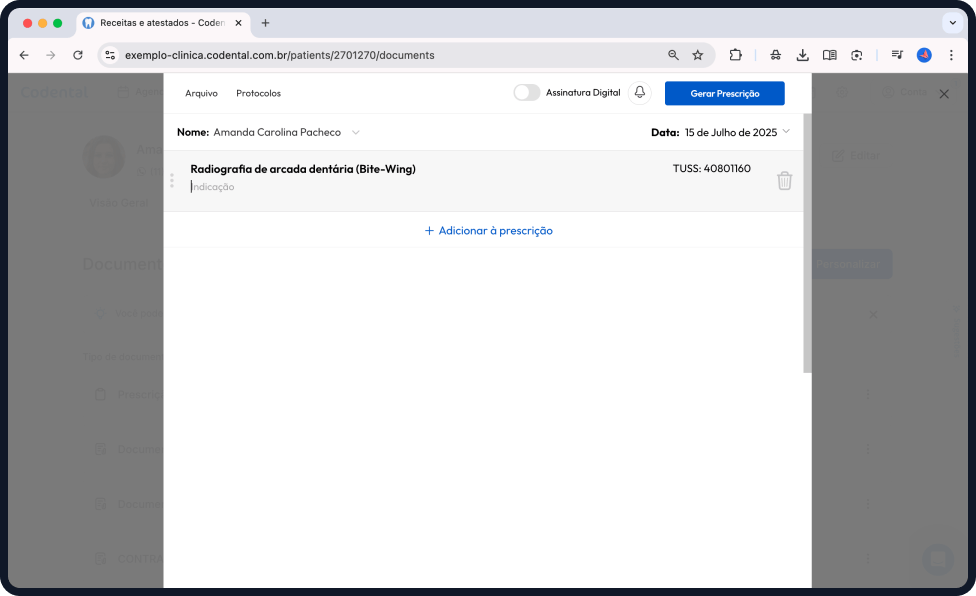976x596 pixels.
Task: Expand the Chrome tab search chevron
Action: pos(951,23)
